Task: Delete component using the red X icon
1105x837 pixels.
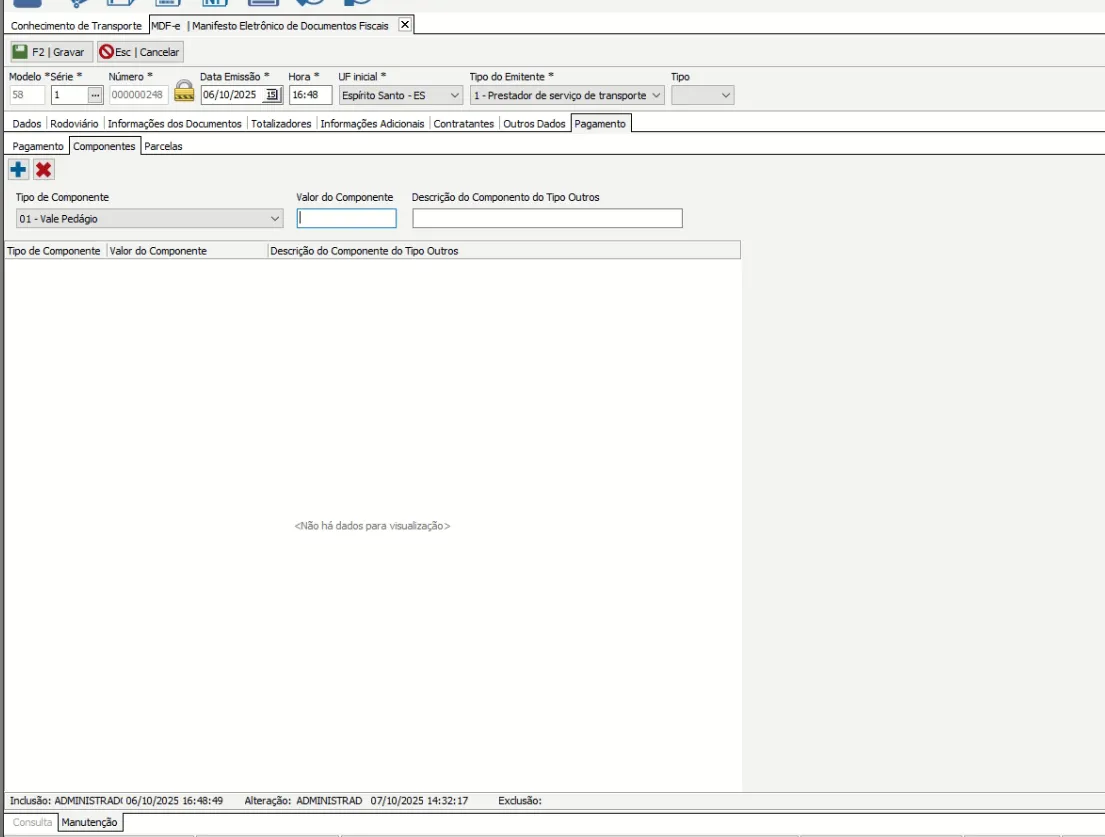Action: [x=44, y=170]
